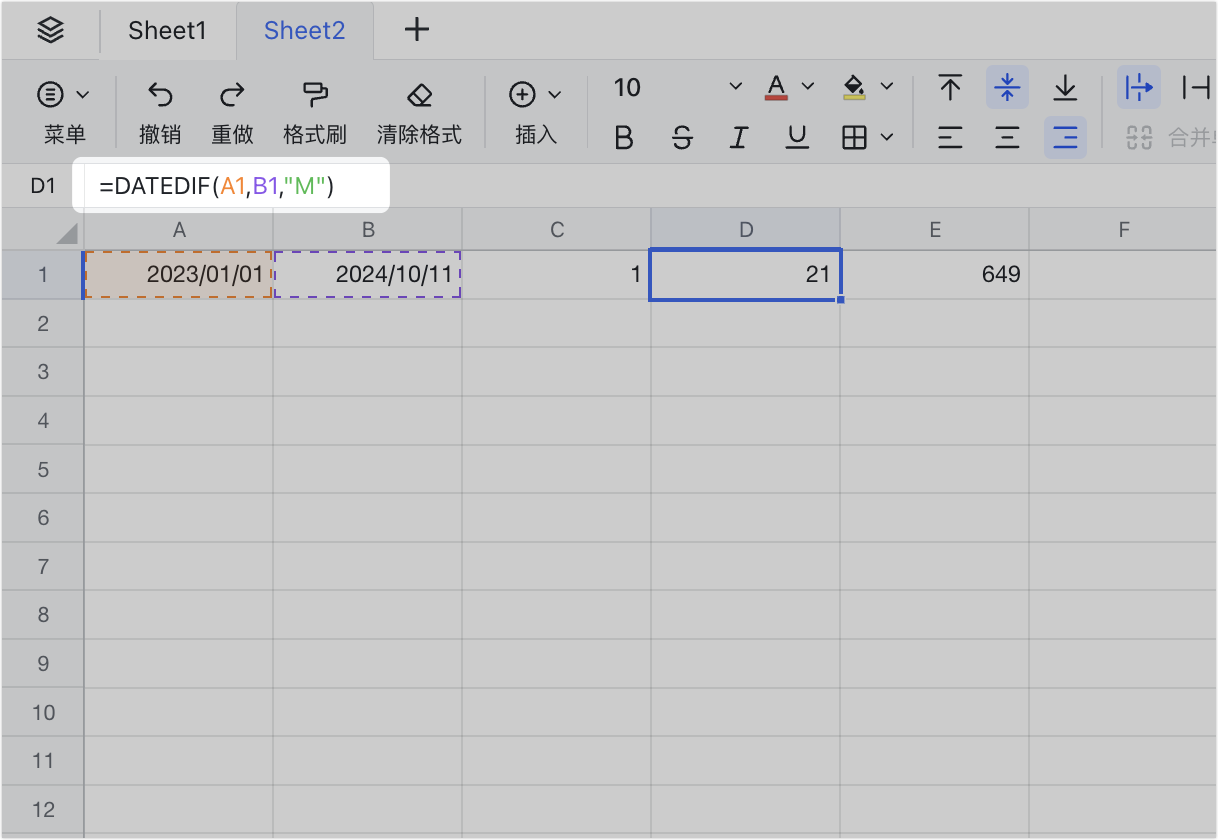Viewport: 1218px width, 840px height.
Task: Click cell C1 containing 1
Action: click(557, 274)
